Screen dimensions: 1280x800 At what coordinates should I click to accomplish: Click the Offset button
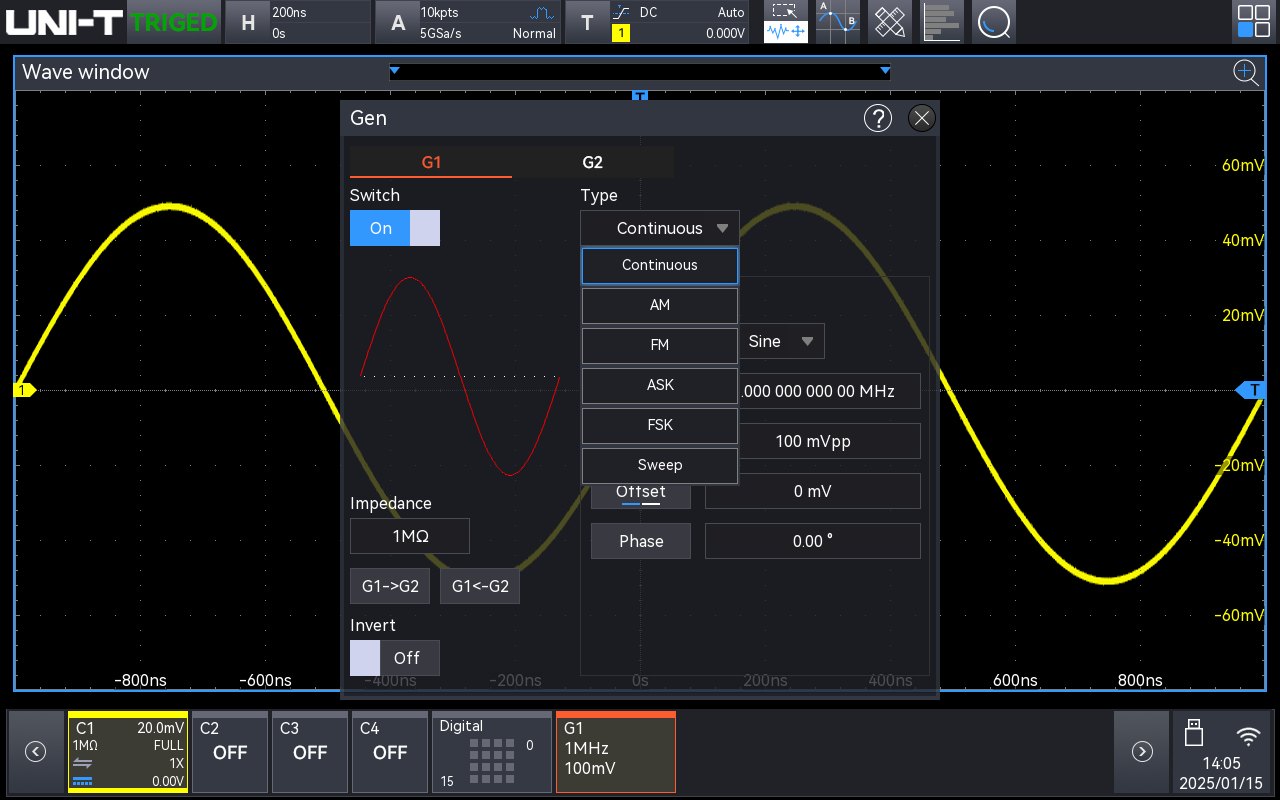(641, 495)
